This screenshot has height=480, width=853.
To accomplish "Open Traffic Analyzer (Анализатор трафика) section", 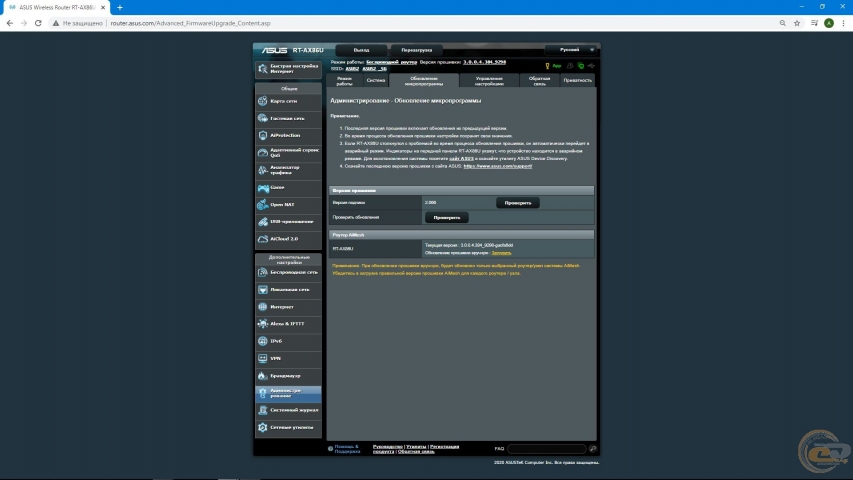I will coord(288,170).
